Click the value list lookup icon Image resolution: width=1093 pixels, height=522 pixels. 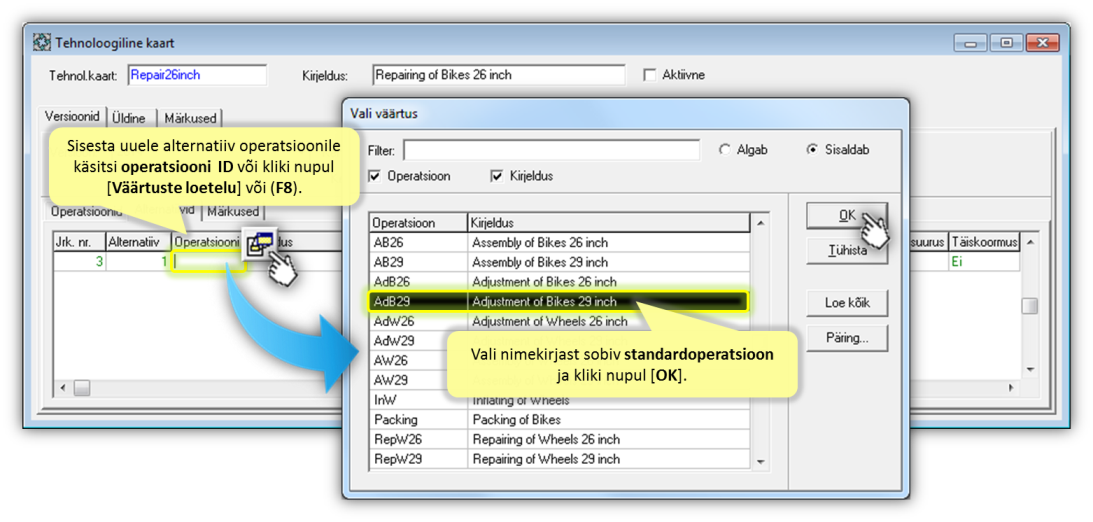click(259, 243)
